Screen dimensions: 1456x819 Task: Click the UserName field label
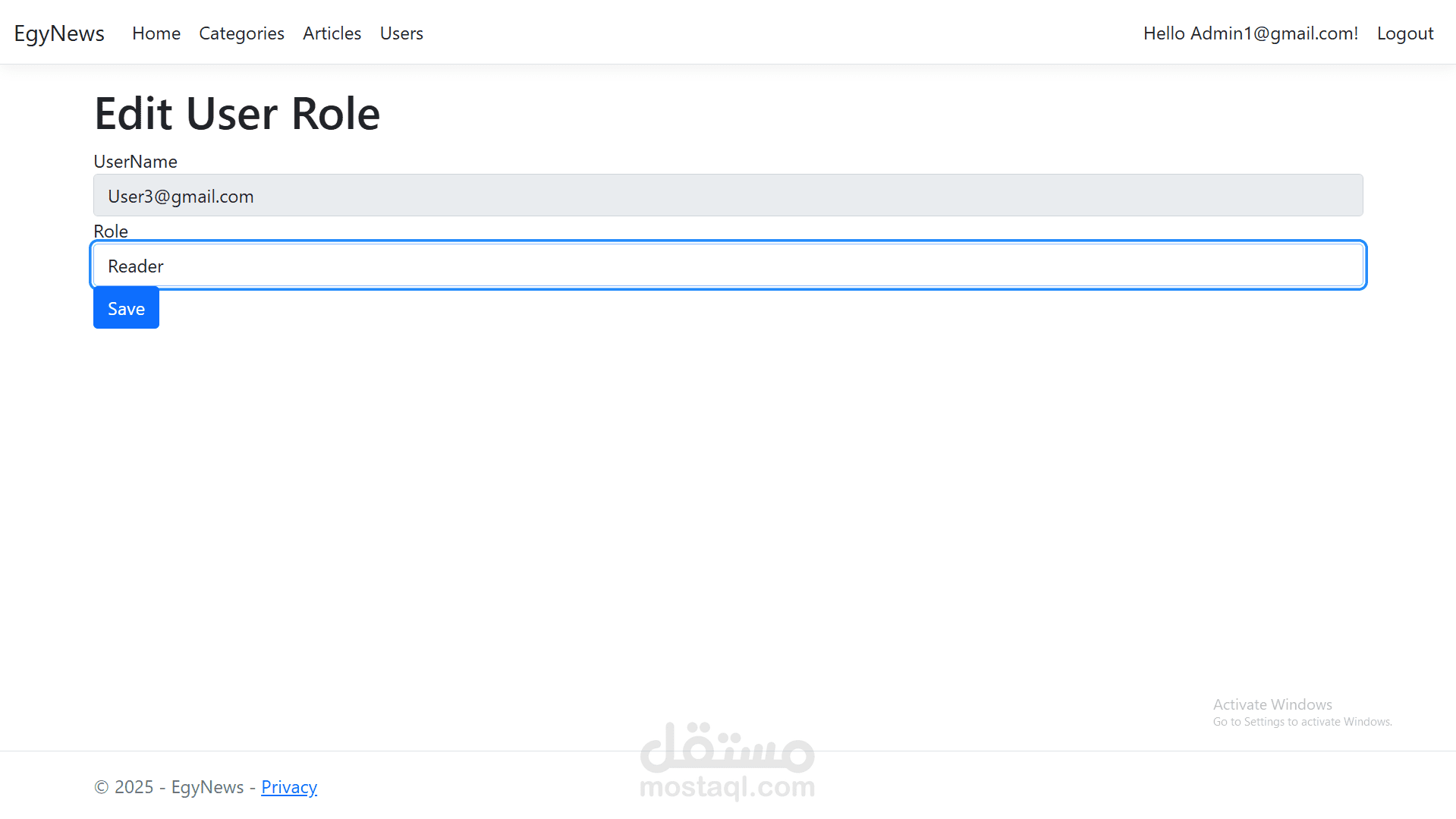pos(135,162)
